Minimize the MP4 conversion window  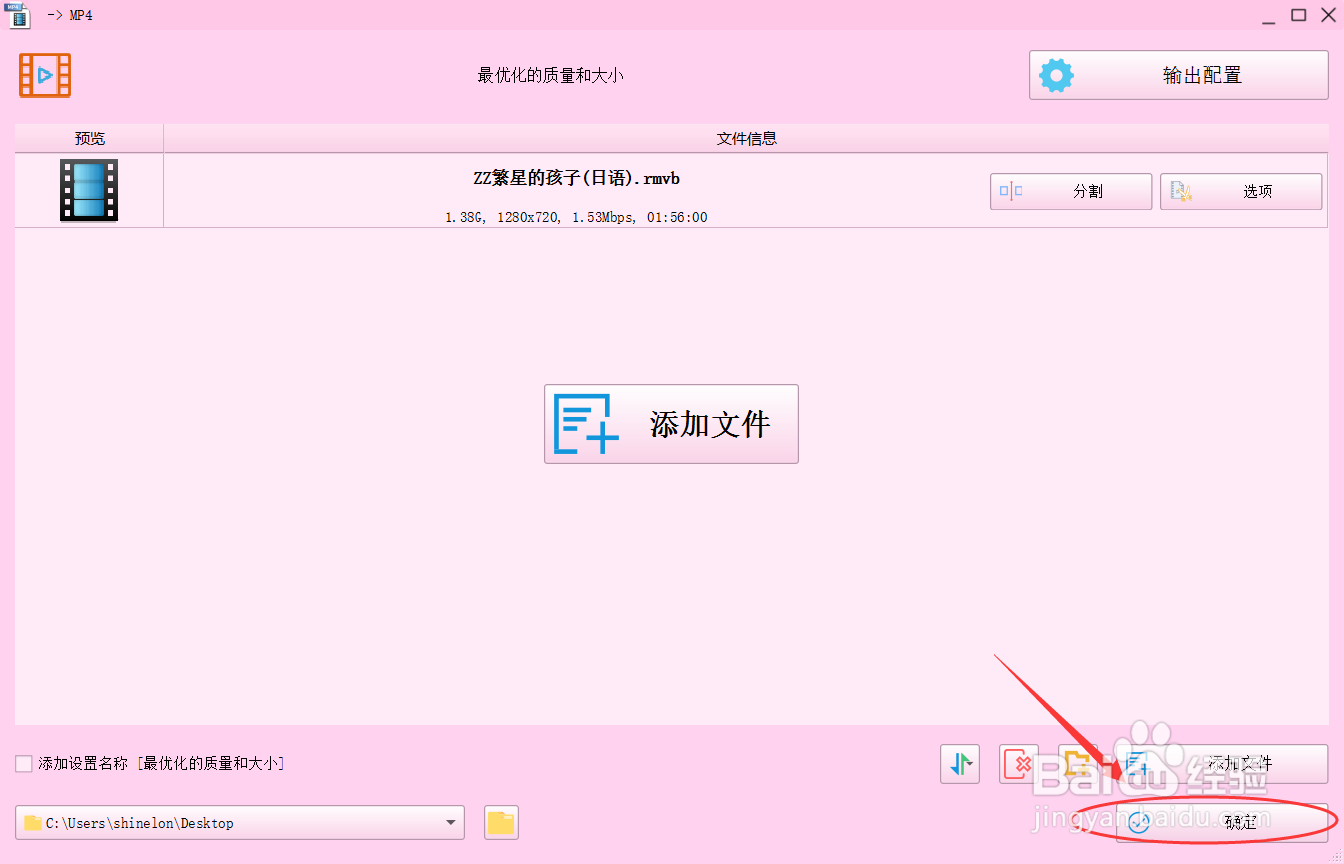coord(1266,15)
